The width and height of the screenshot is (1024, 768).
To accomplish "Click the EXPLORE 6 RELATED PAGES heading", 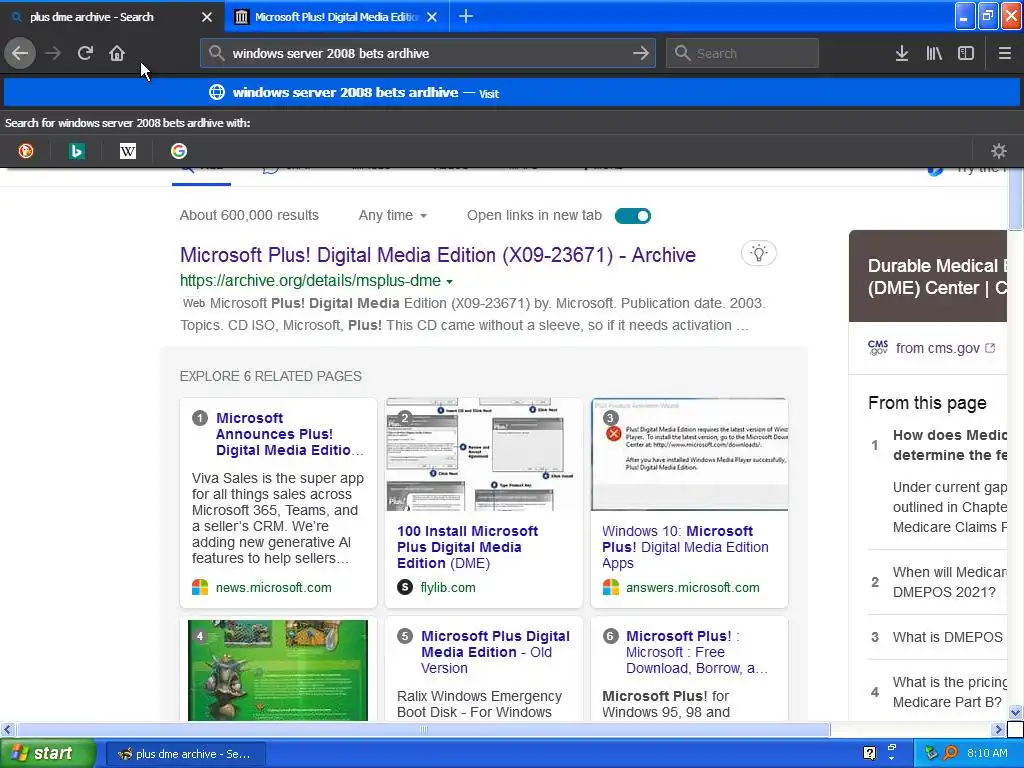I will [x=270, y=376].
